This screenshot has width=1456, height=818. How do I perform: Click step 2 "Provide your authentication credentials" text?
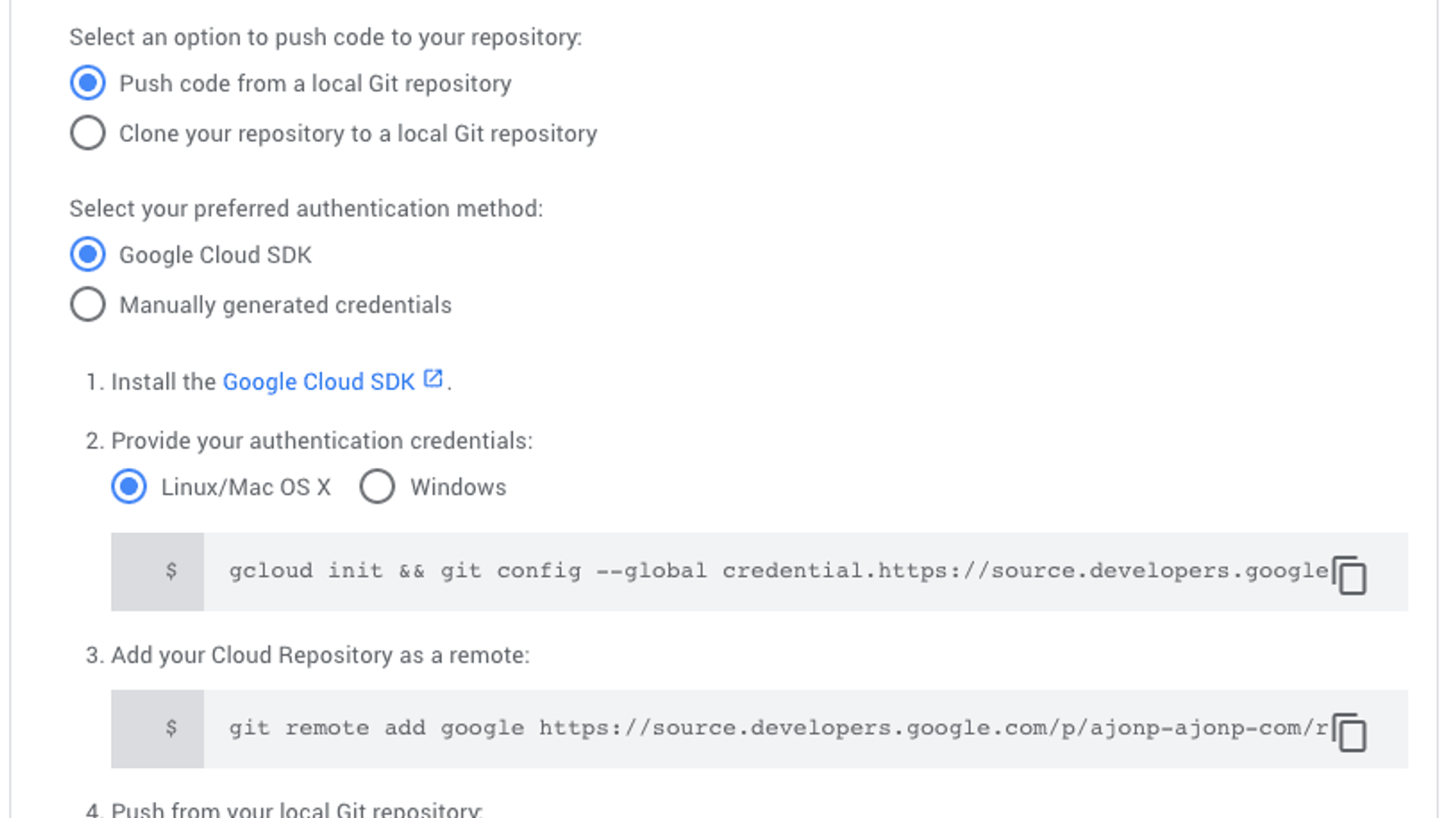point(322,440)
